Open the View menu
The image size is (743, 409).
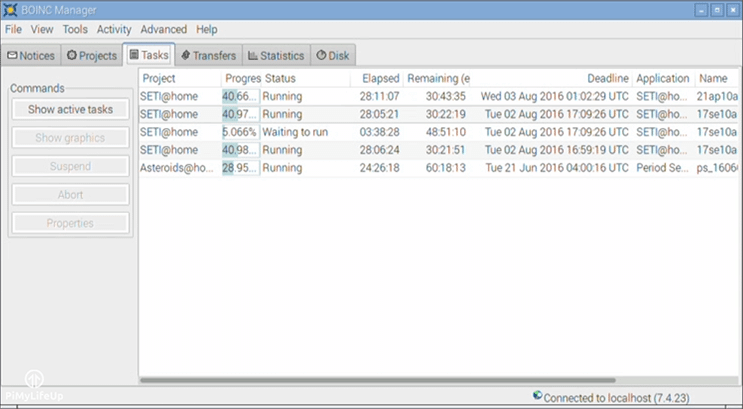pos(42,29)
